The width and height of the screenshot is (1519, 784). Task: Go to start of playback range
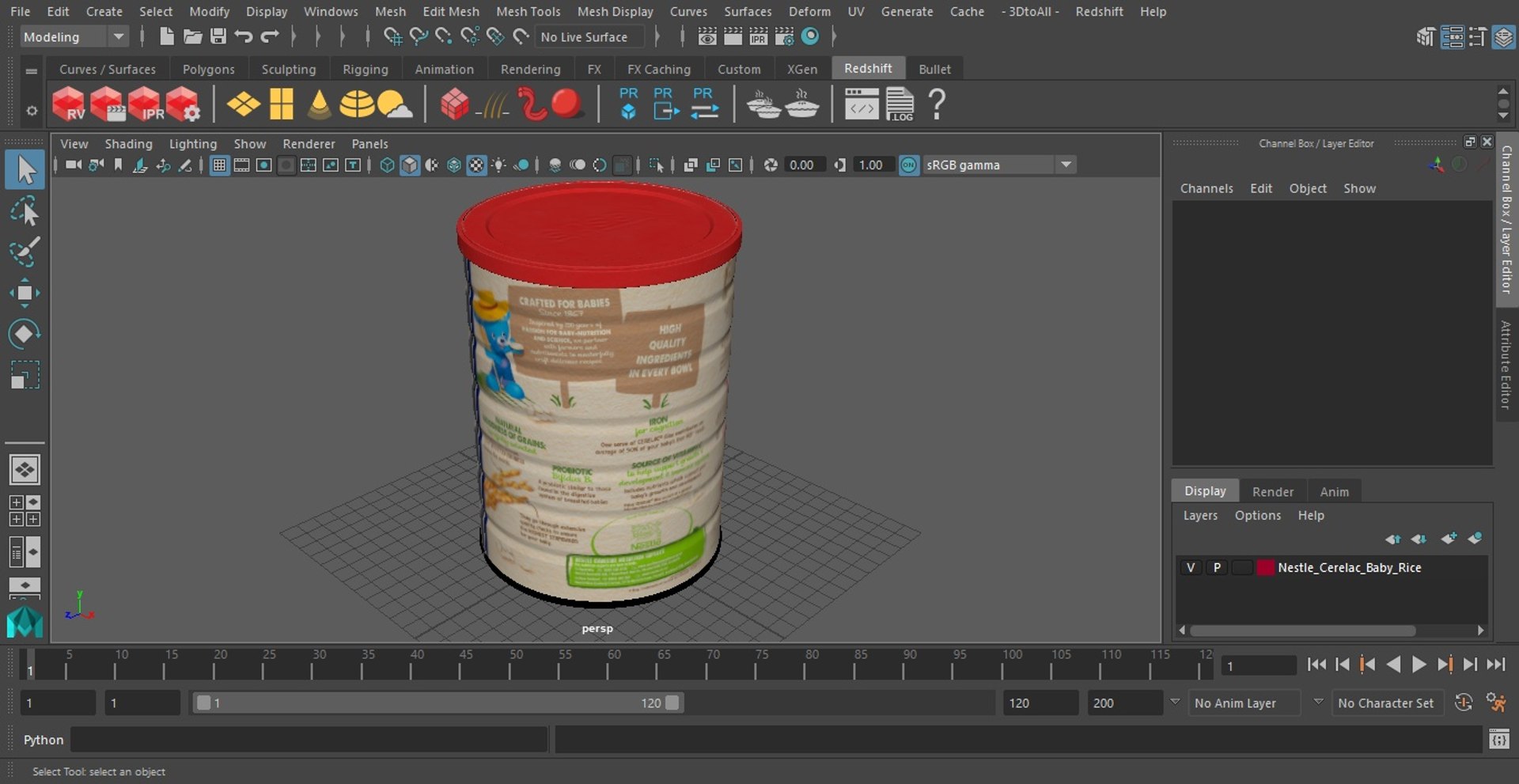point(1316,665)
